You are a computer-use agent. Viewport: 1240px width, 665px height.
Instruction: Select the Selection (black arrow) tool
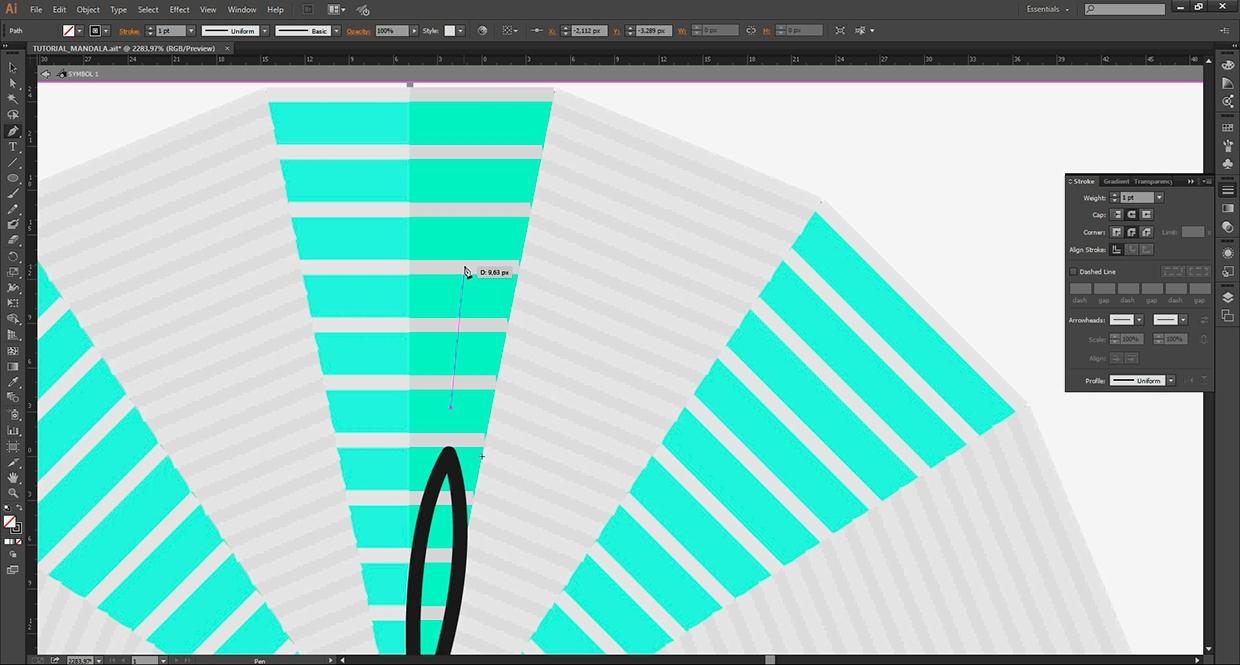click(13, 68)
